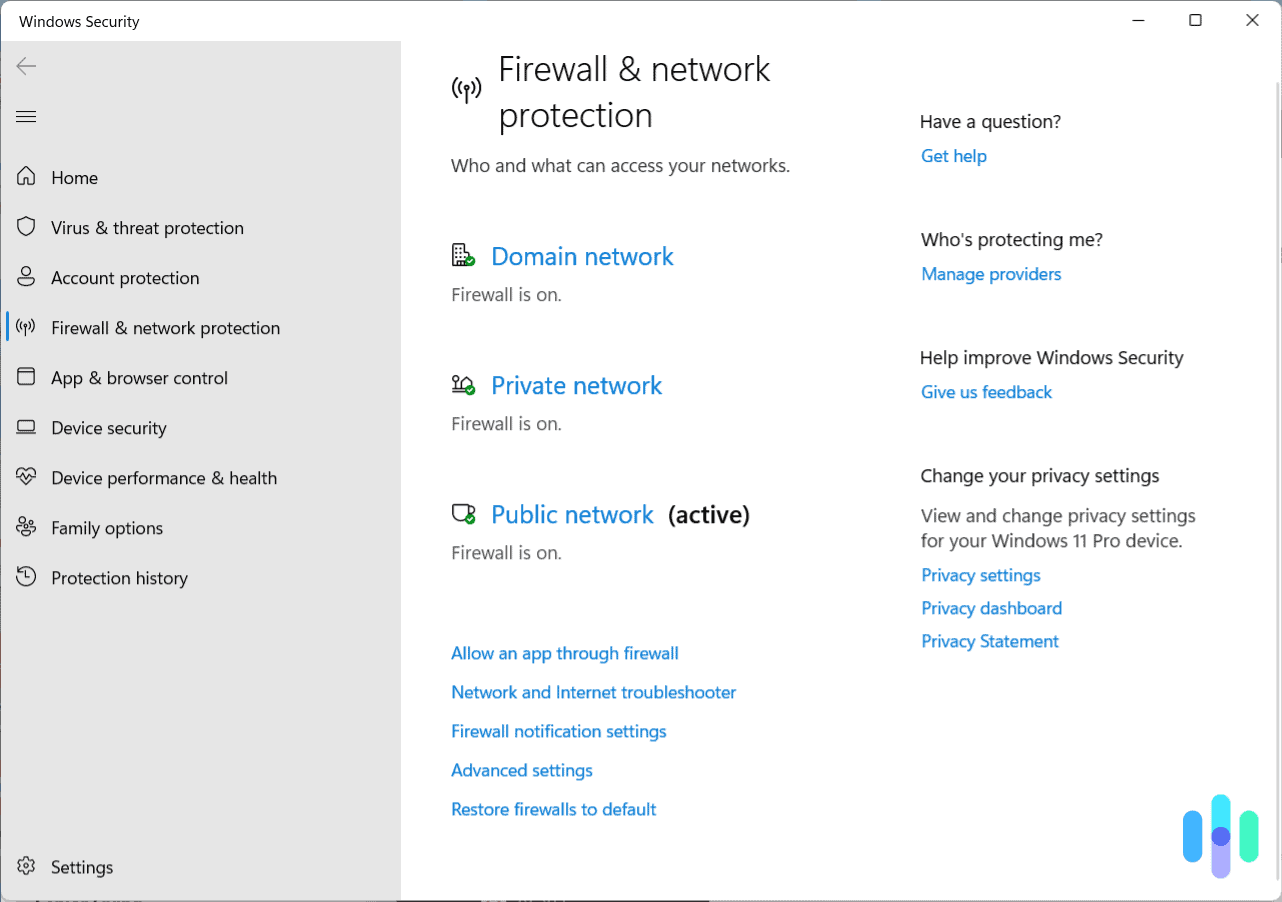Click the Device performance & health heart icon

[x=26, y=477]
